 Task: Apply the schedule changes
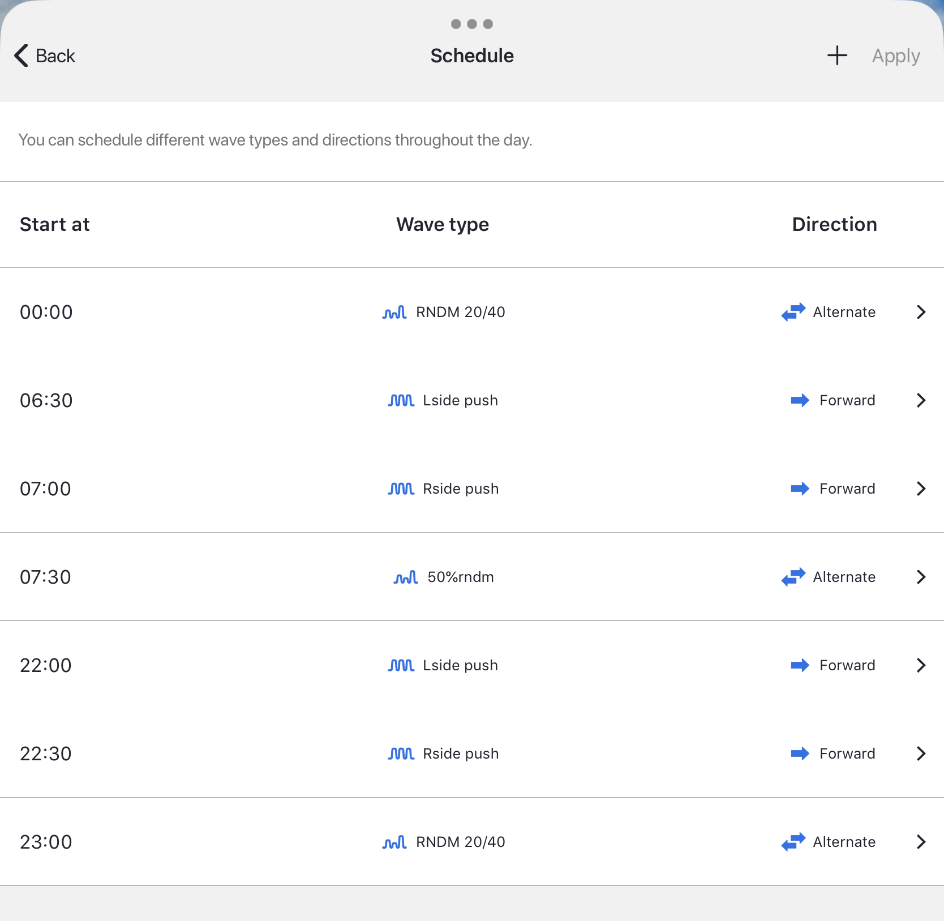point(896,56)
